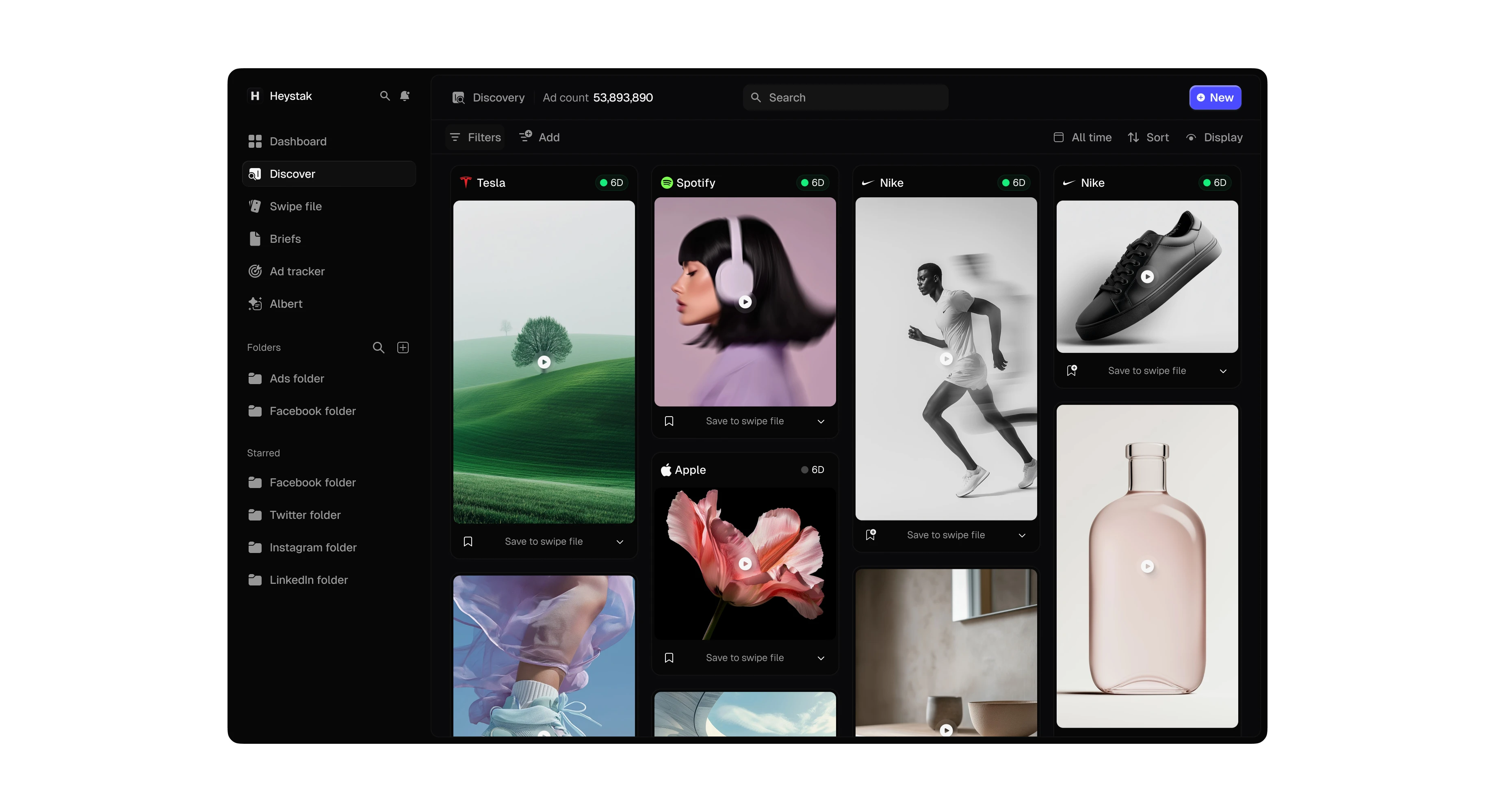Bookmark the Apple flower ad

[669, 658]
